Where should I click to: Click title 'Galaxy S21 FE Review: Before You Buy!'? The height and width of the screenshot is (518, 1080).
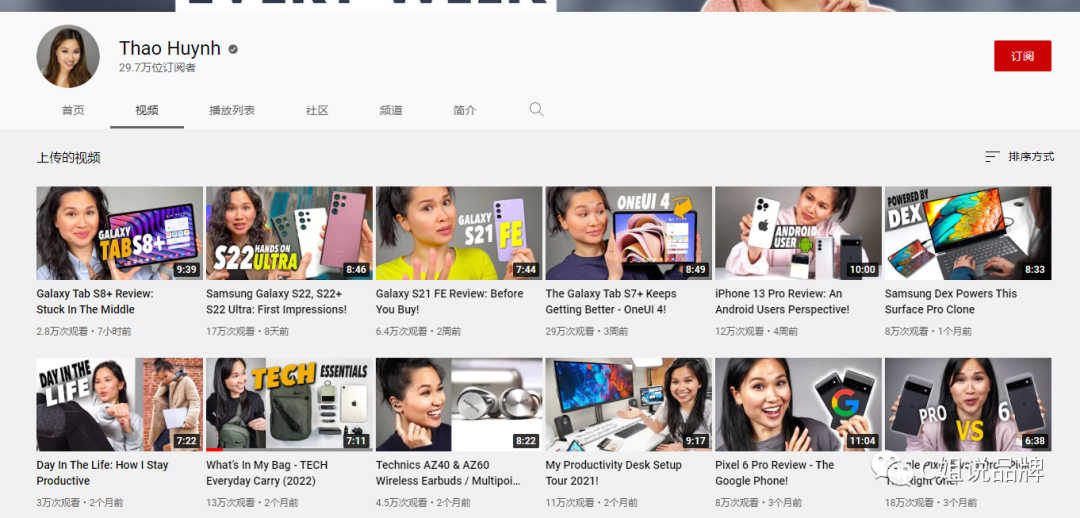450,301
